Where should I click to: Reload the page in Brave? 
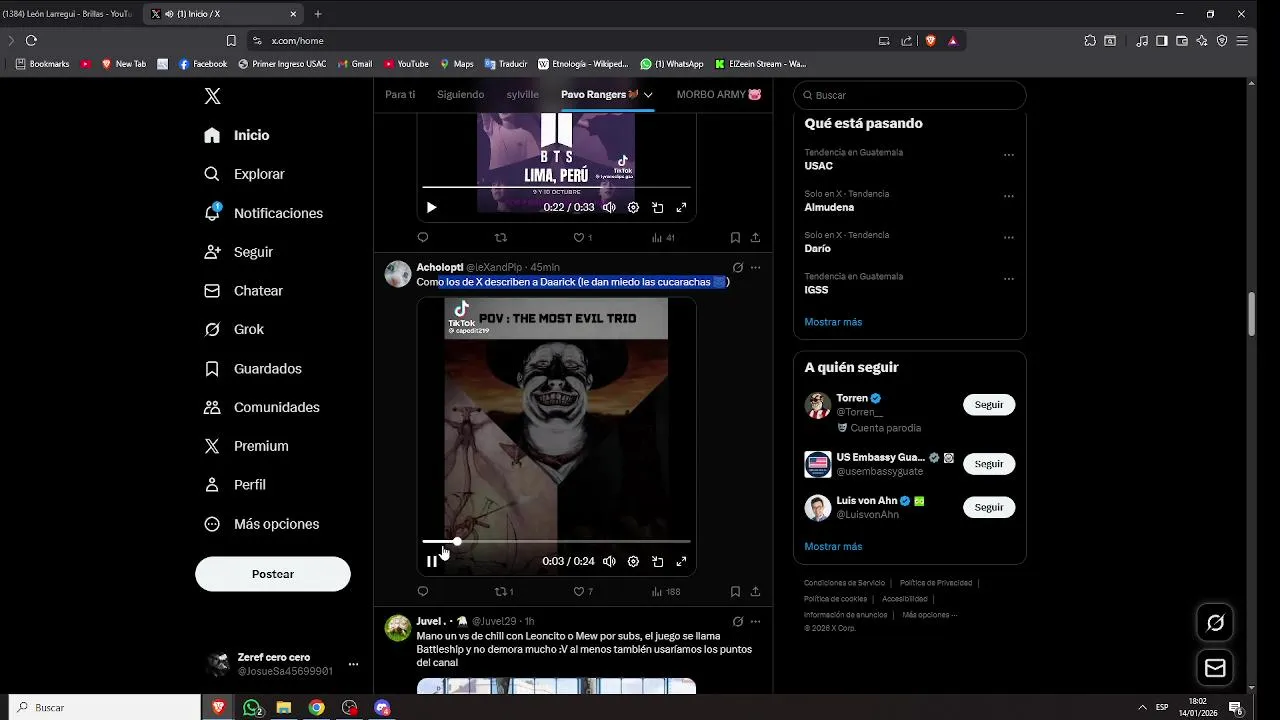click(x=31, y=41)
